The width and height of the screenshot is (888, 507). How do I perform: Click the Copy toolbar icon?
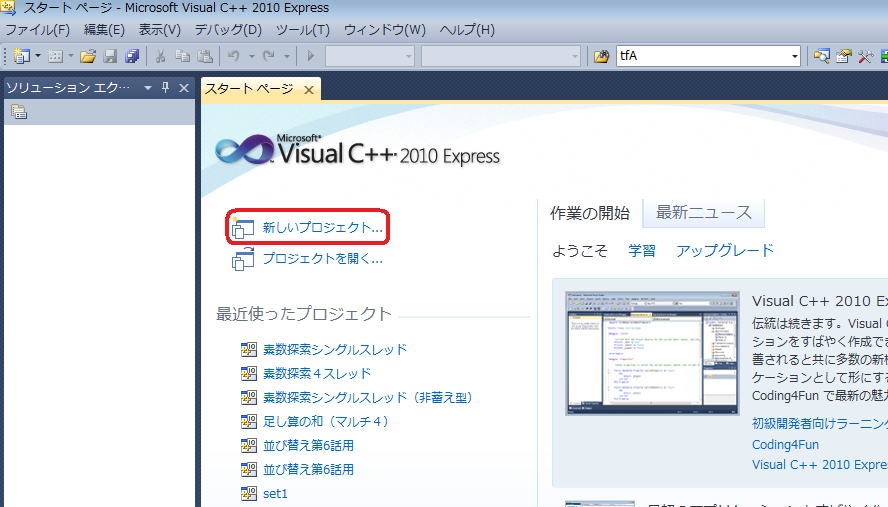pyautogui.click(x=182, y=56)
